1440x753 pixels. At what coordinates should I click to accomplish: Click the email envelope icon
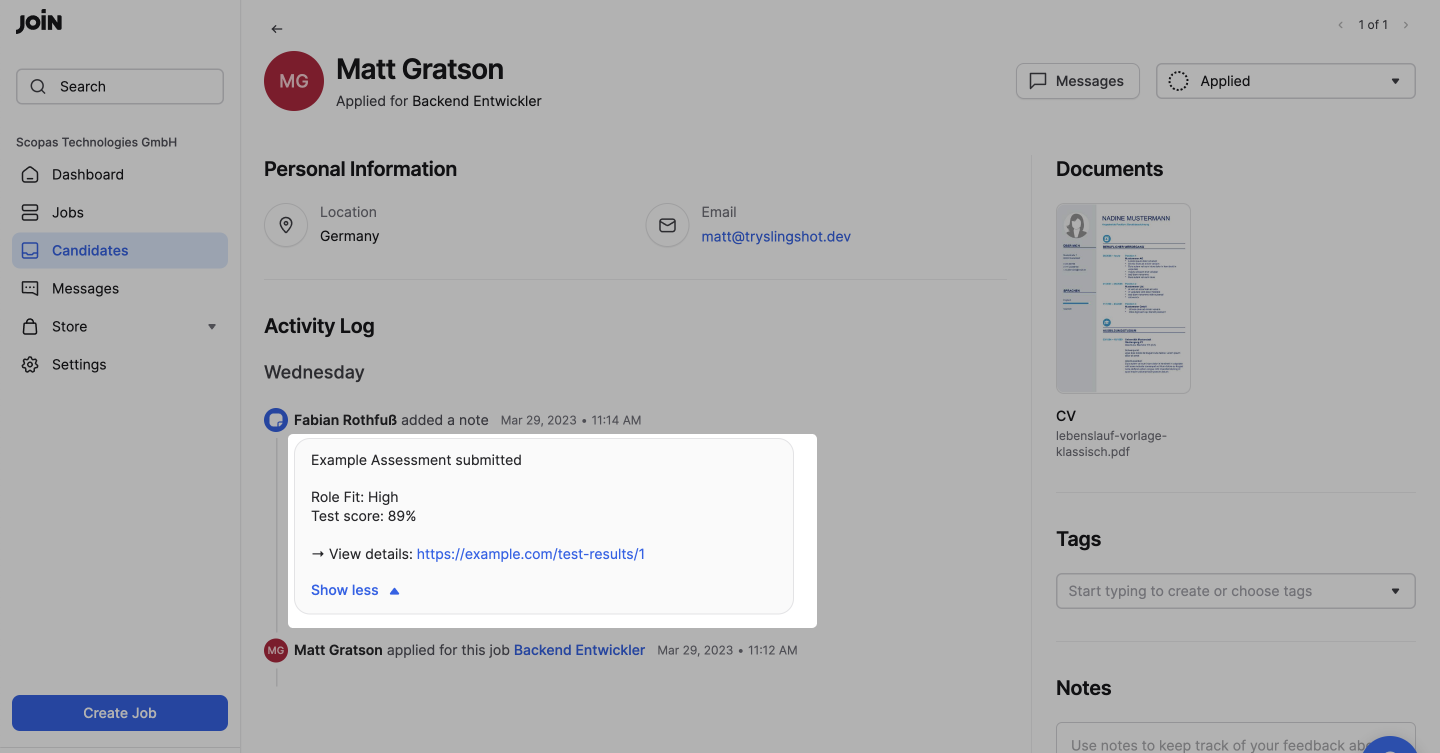667,225
